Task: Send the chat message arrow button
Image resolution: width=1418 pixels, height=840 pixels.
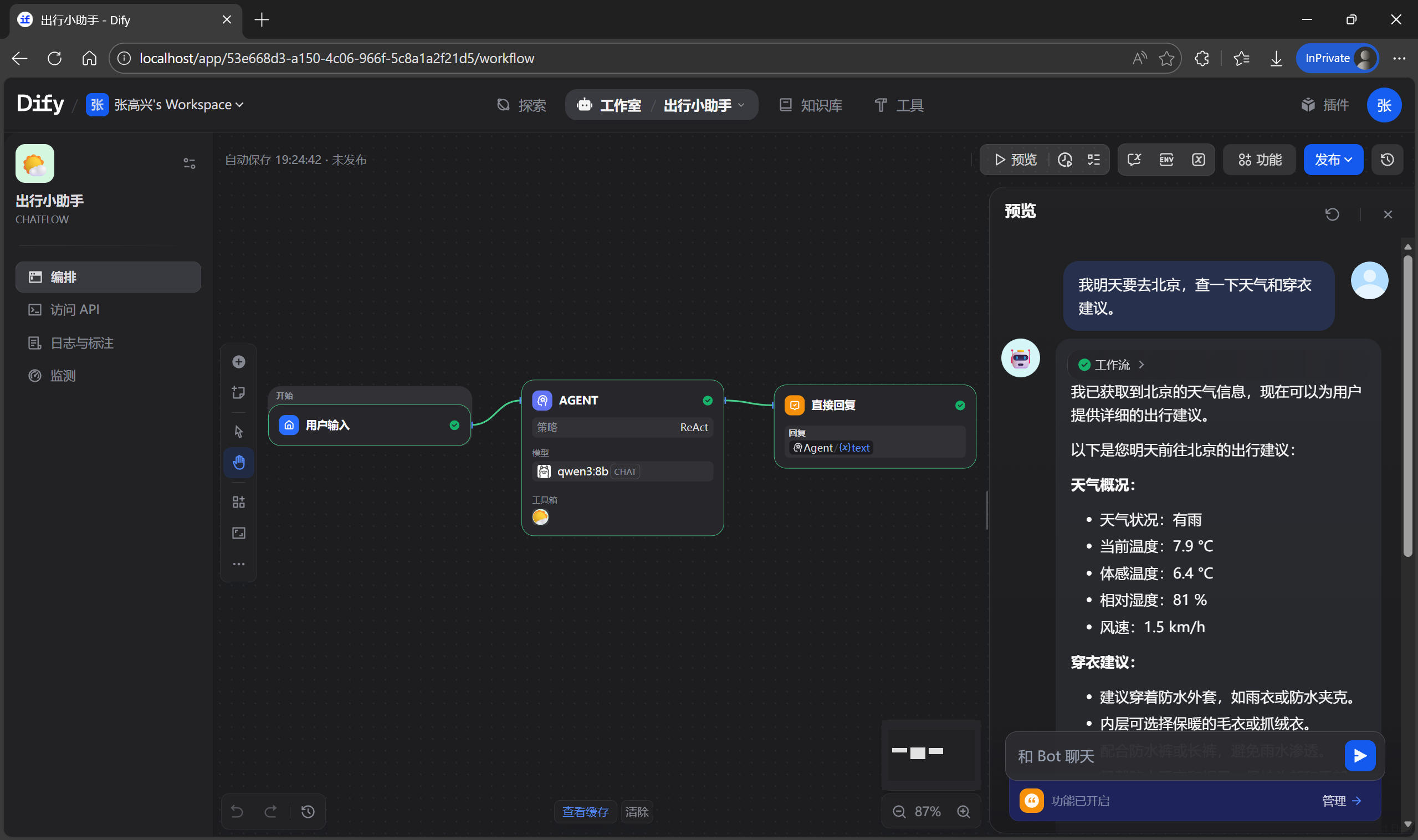Action: (x=1359, y=756)
